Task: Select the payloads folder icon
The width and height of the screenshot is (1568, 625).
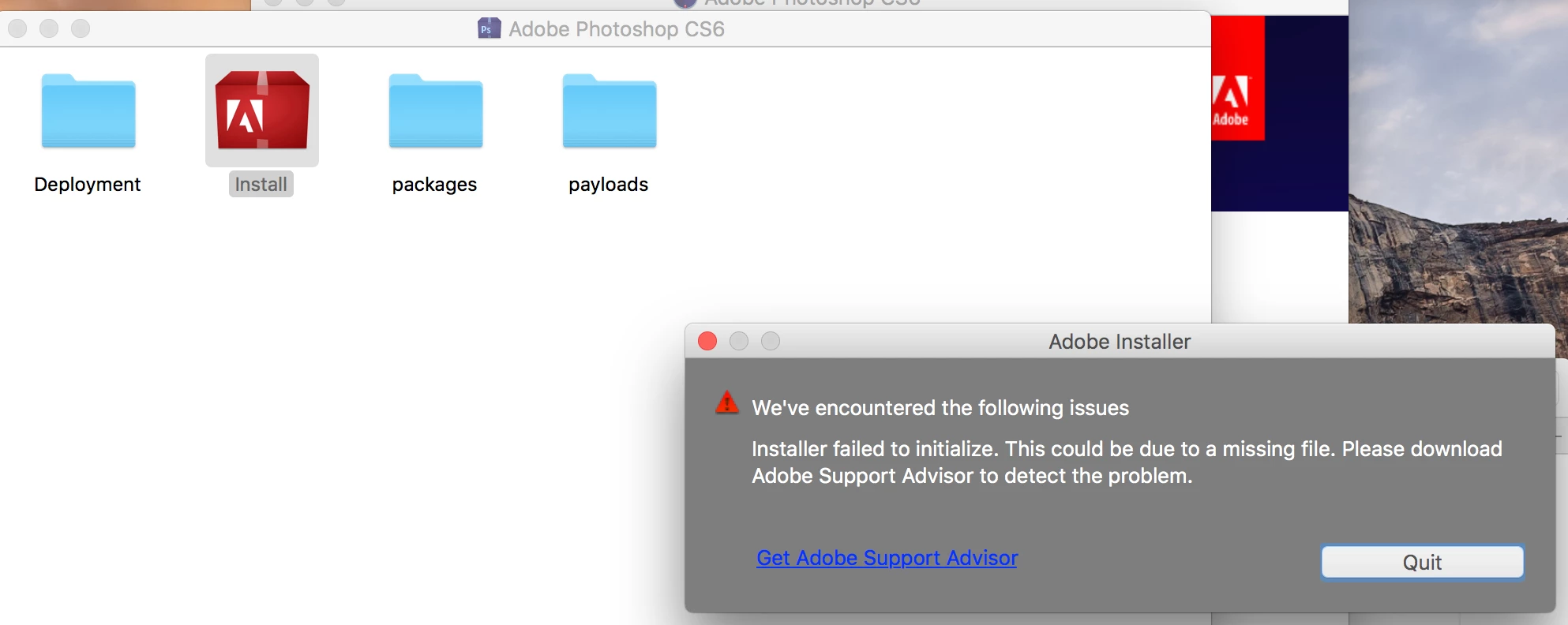Action: pos(610,111)
